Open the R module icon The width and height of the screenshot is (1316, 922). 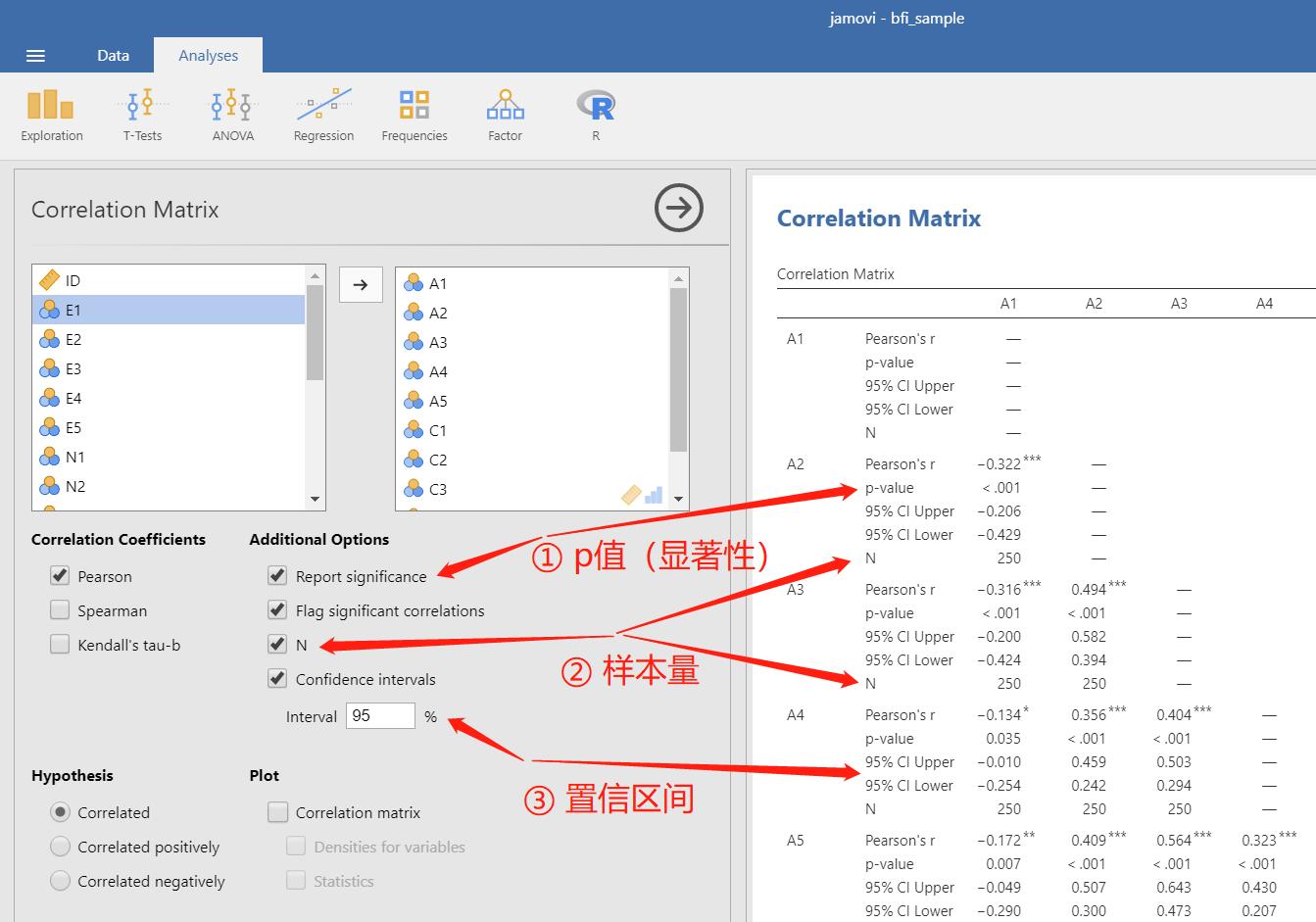pyautogui.click(x=596, y=115)
